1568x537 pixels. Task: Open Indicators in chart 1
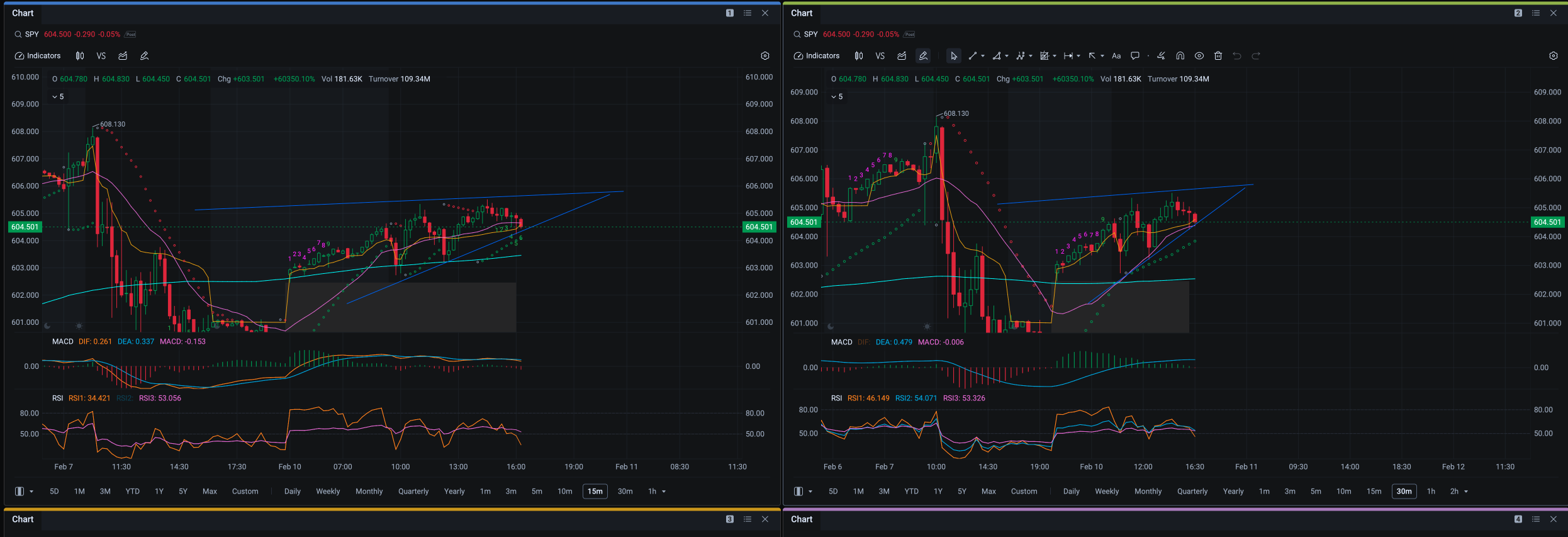(x=38, y=56)
